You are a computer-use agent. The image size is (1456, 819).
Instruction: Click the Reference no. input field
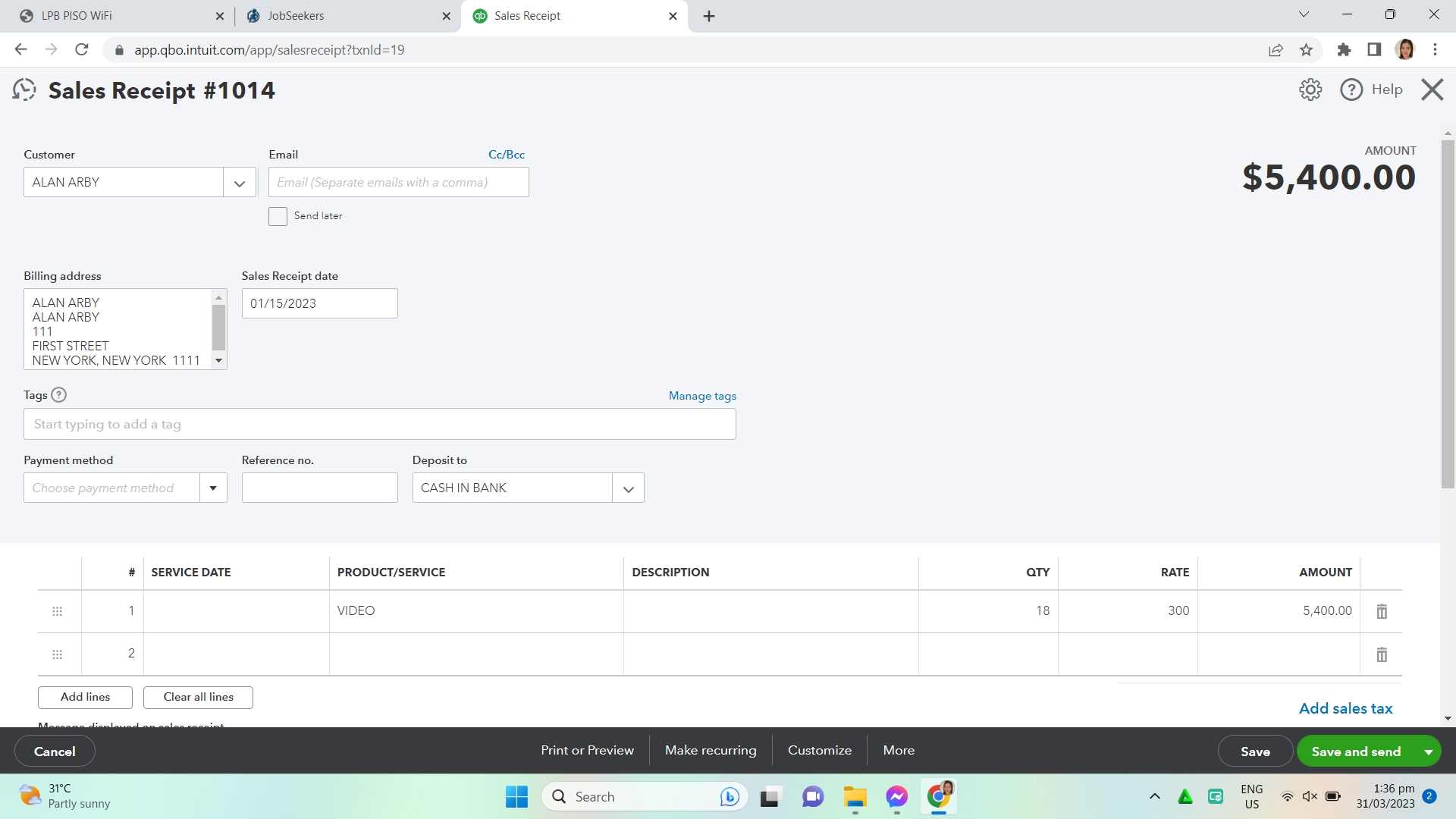[319, 488]
